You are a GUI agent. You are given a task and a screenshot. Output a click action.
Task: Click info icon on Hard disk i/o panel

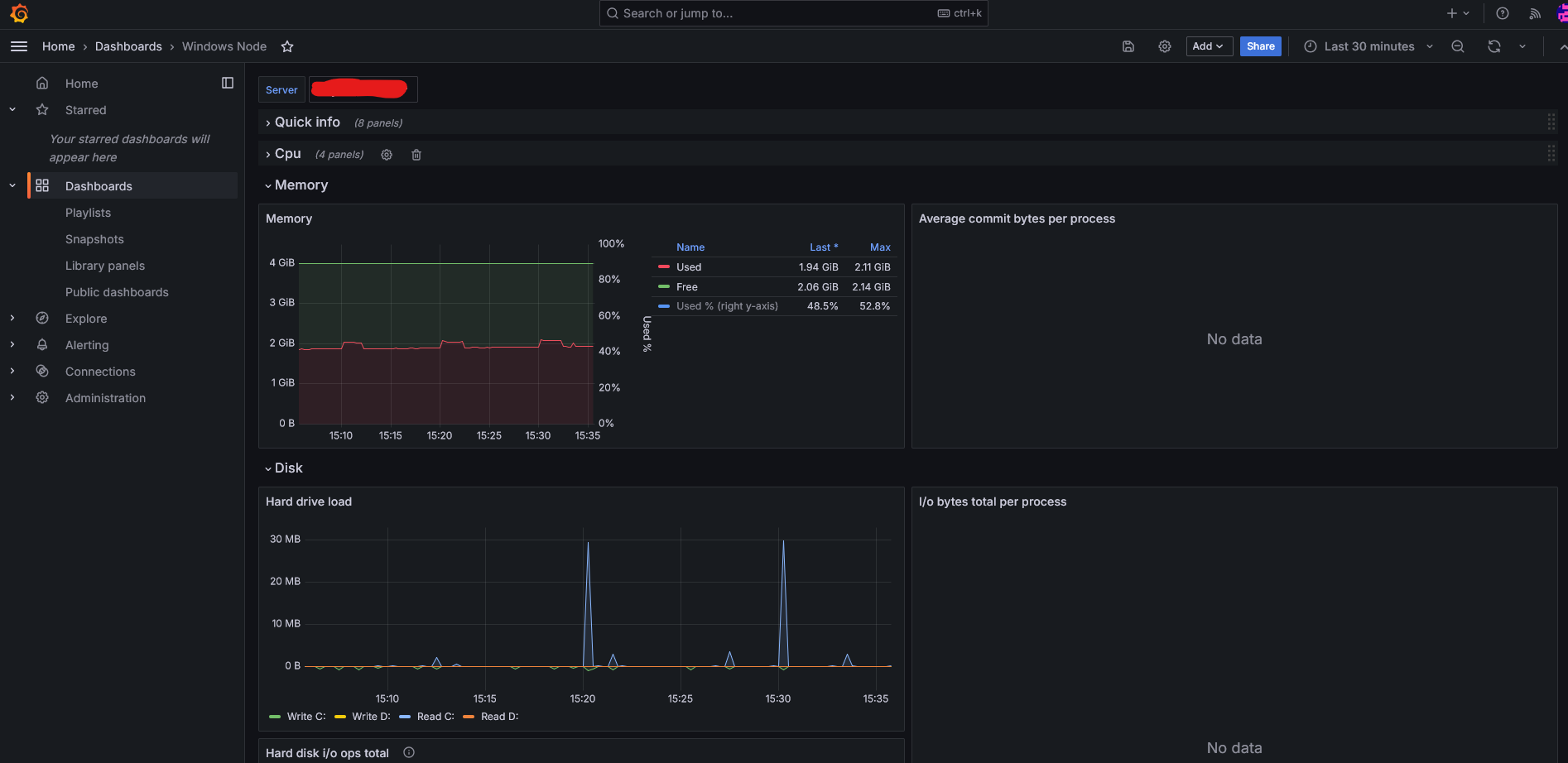pos(409,752)
